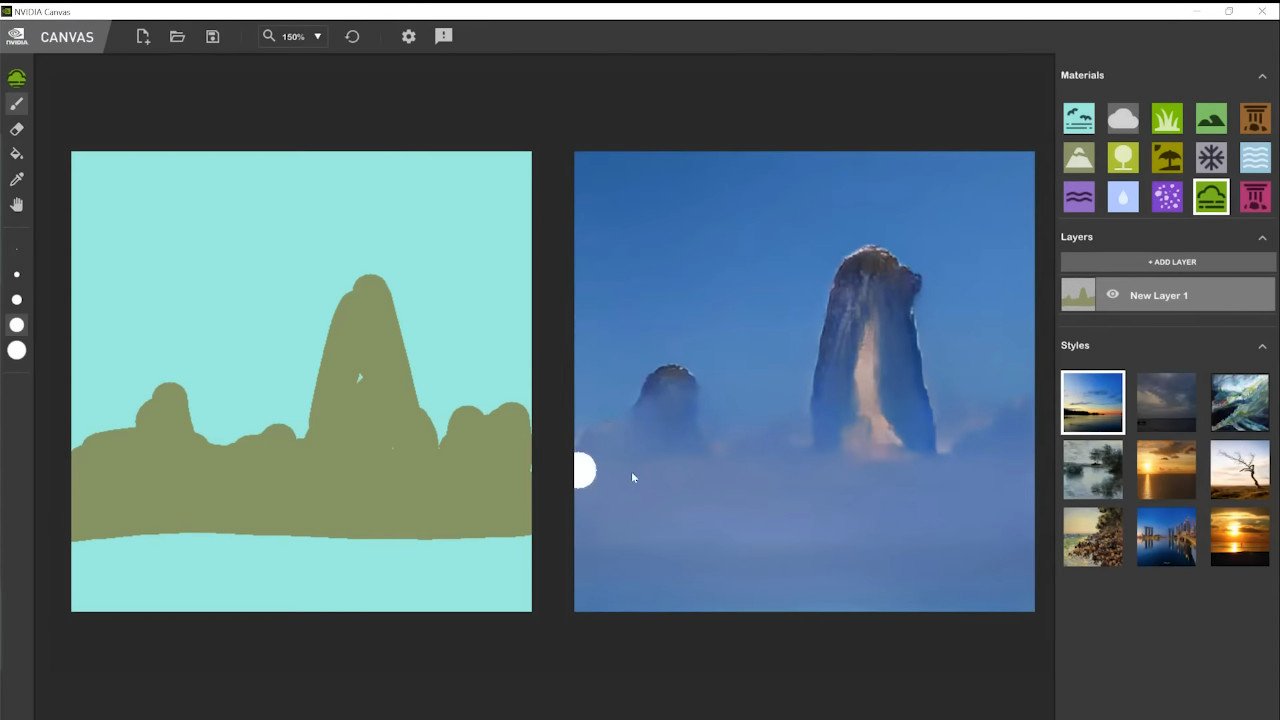Screen dimensions: 1280x720
Task: Click the reset view rotate arrow icon
Action: [x=352, y=36]
